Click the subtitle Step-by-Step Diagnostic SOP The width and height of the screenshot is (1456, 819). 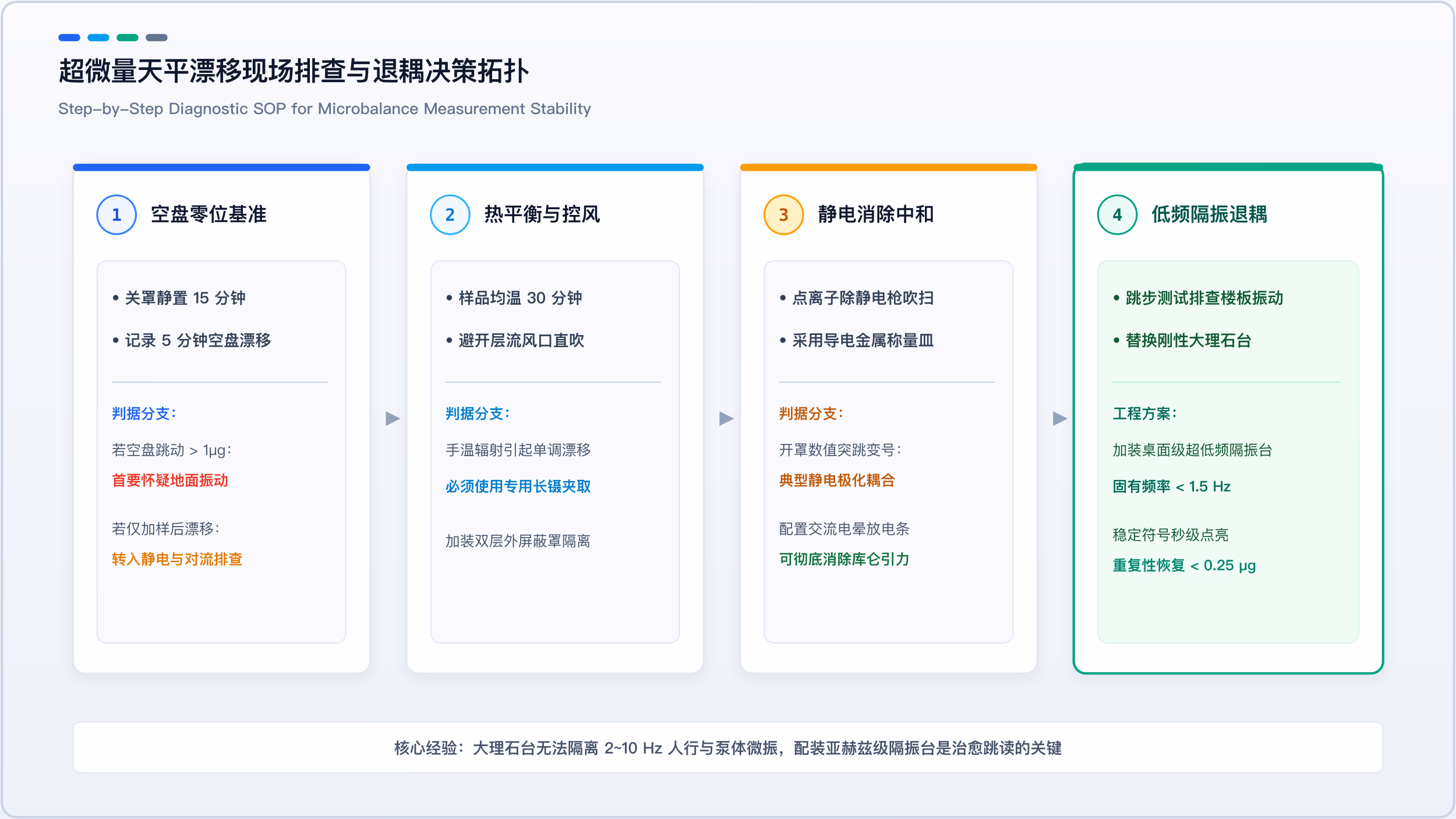[x=324, y=109]
